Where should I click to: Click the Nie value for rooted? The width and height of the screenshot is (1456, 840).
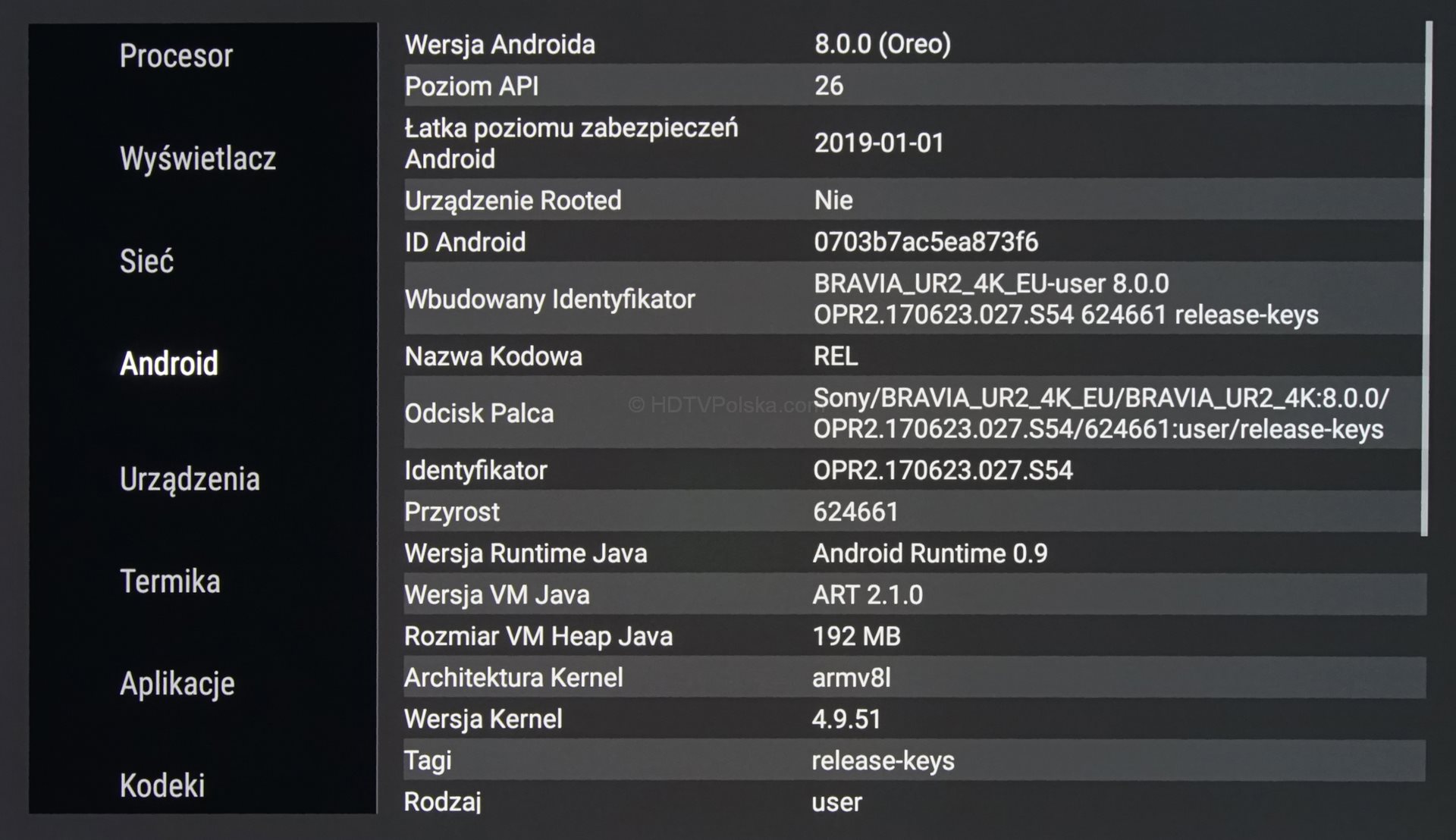[833, 200]
